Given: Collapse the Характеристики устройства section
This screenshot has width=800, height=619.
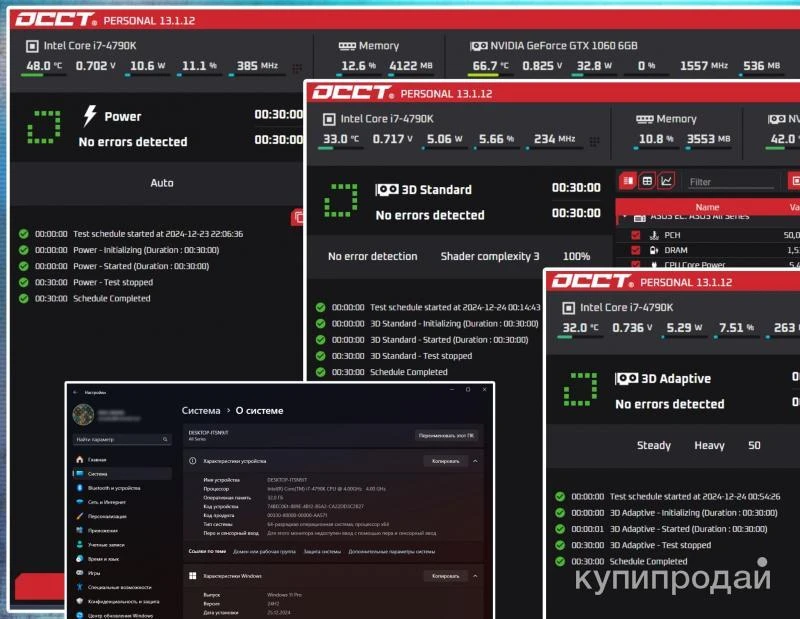Looking at the screenshot, I should [x=475, y=462].
